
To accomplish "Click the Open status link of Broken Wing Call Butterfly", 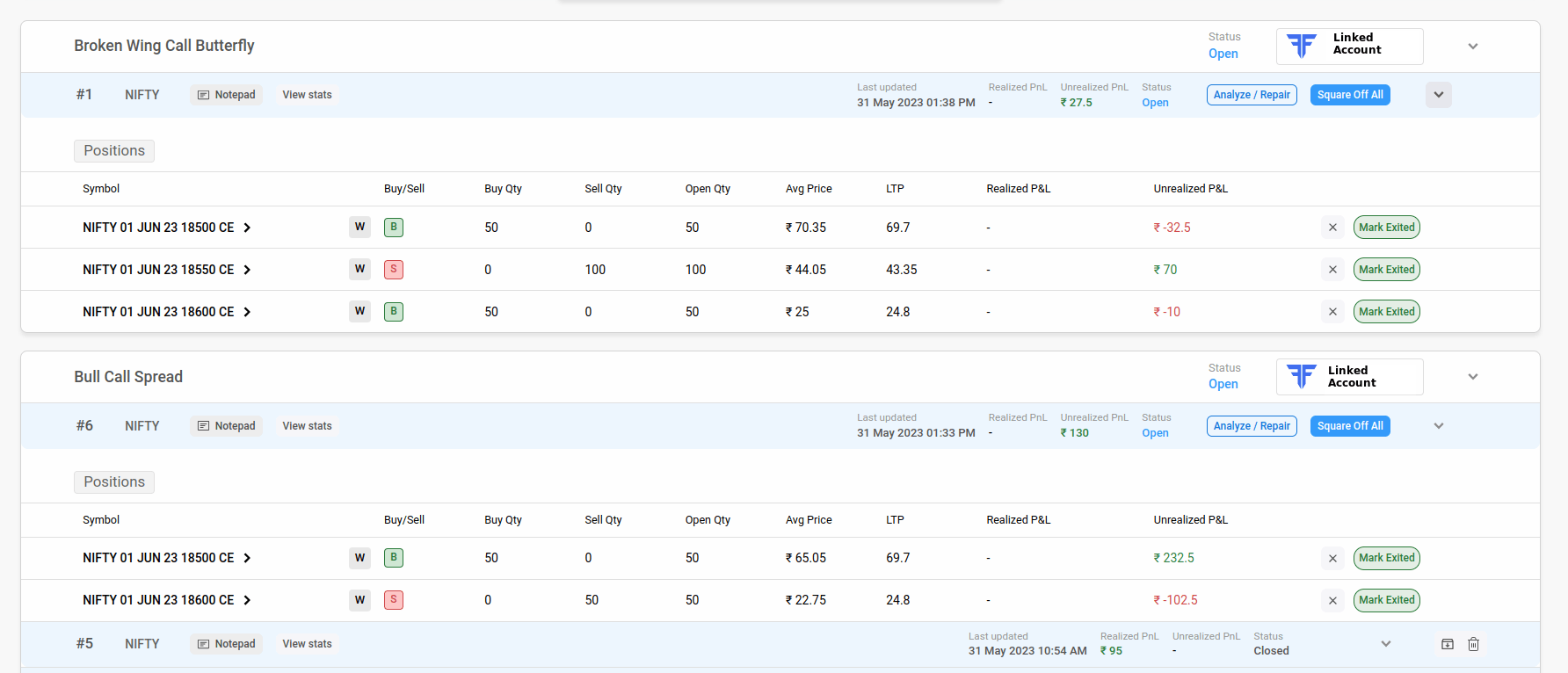I will [x=1223, y=54].
